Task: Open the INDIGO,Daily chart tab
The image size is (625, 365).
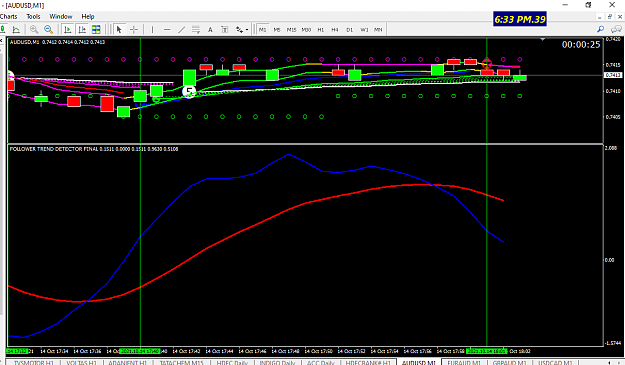Action: tap(277, 363)
